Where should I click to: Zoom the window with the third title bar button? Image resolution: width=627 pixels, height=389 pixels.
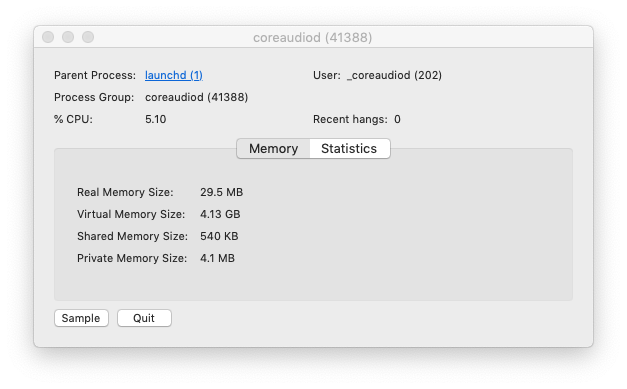(88, 37)
